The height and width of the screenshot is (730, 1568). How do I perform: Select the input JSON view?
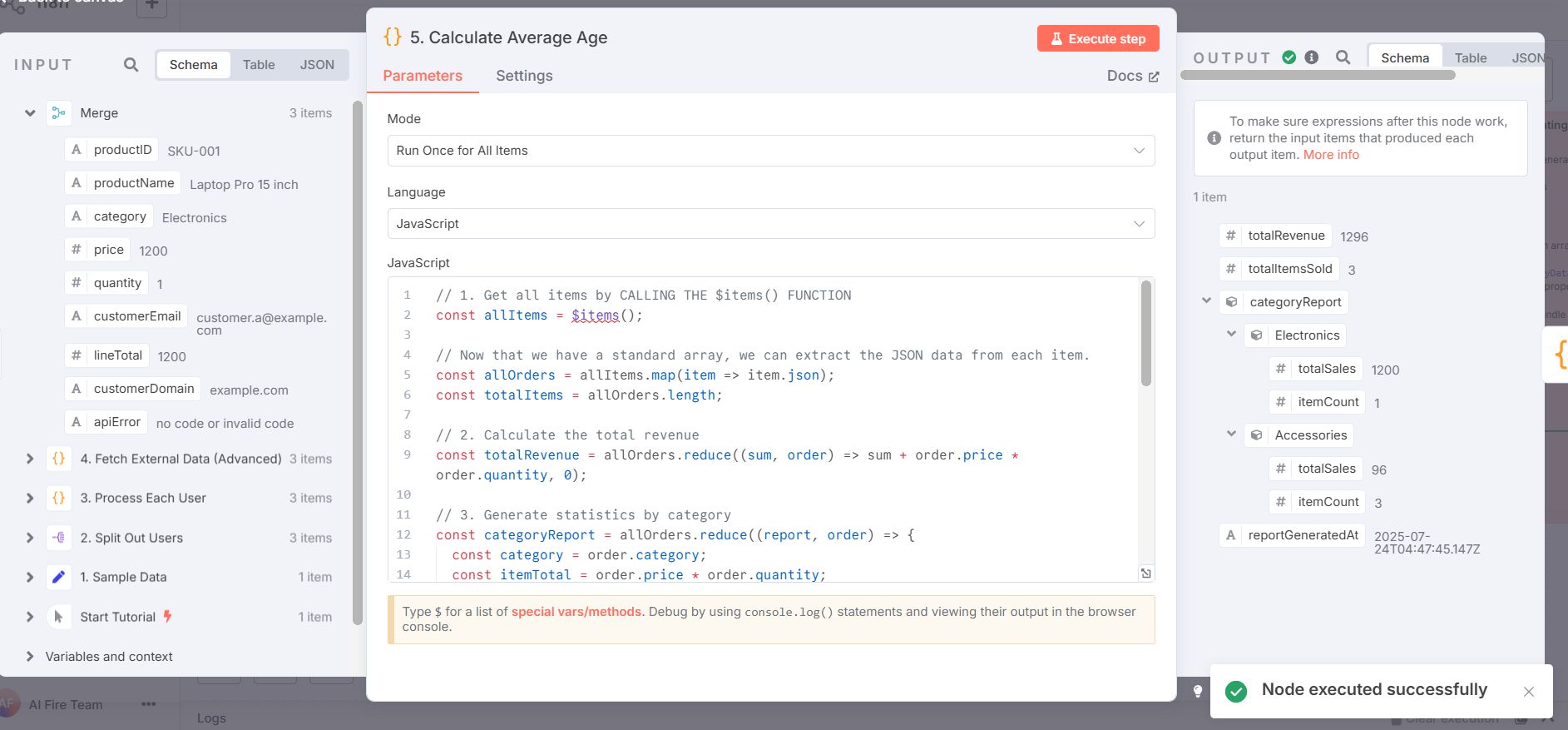[x=317, y=64]
